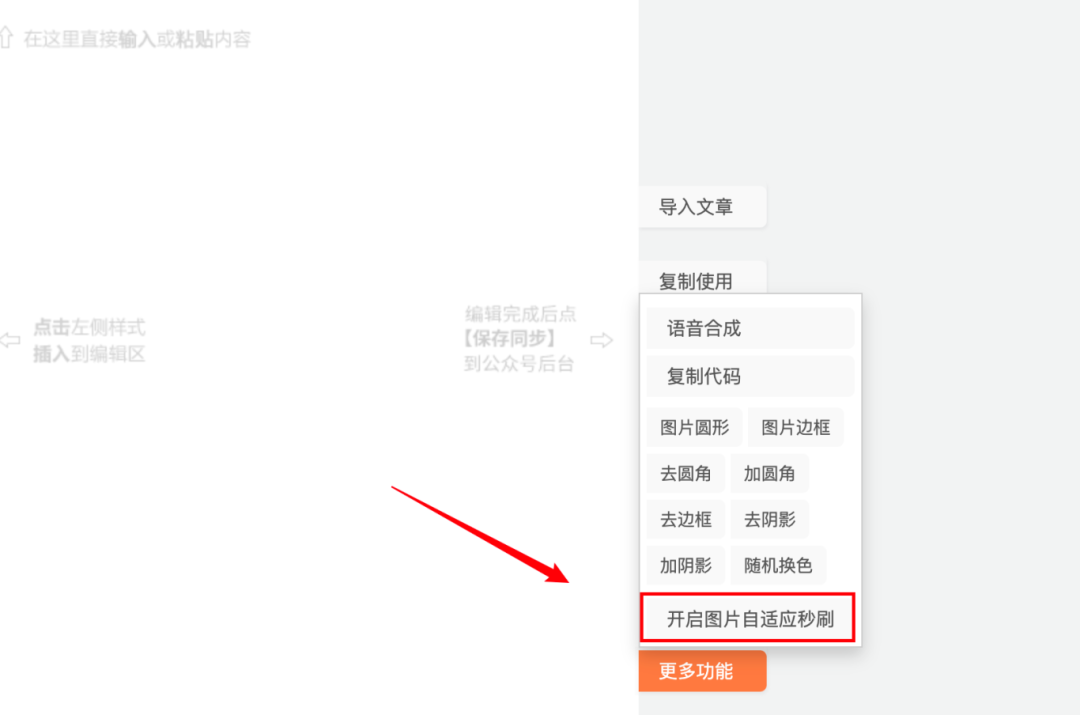Click 加圆角 option

tap(769, 473)
